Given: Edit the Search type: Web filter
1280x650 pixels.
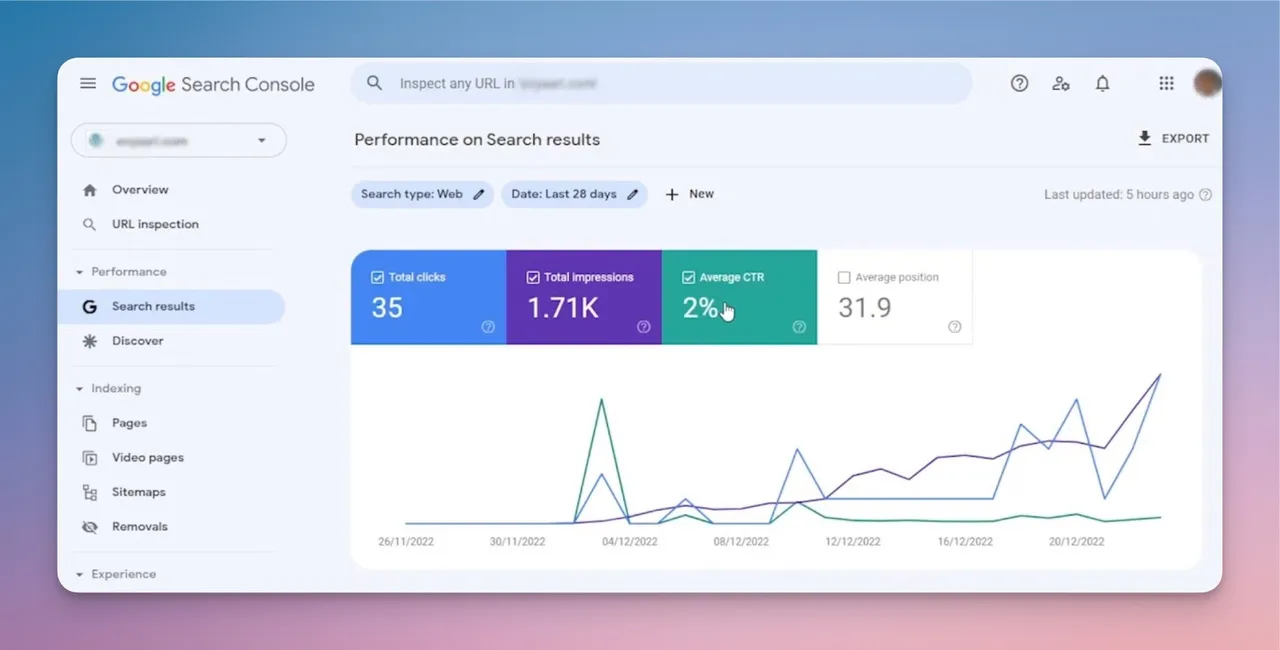Looking at the screenshot, I should click(422, 194).
